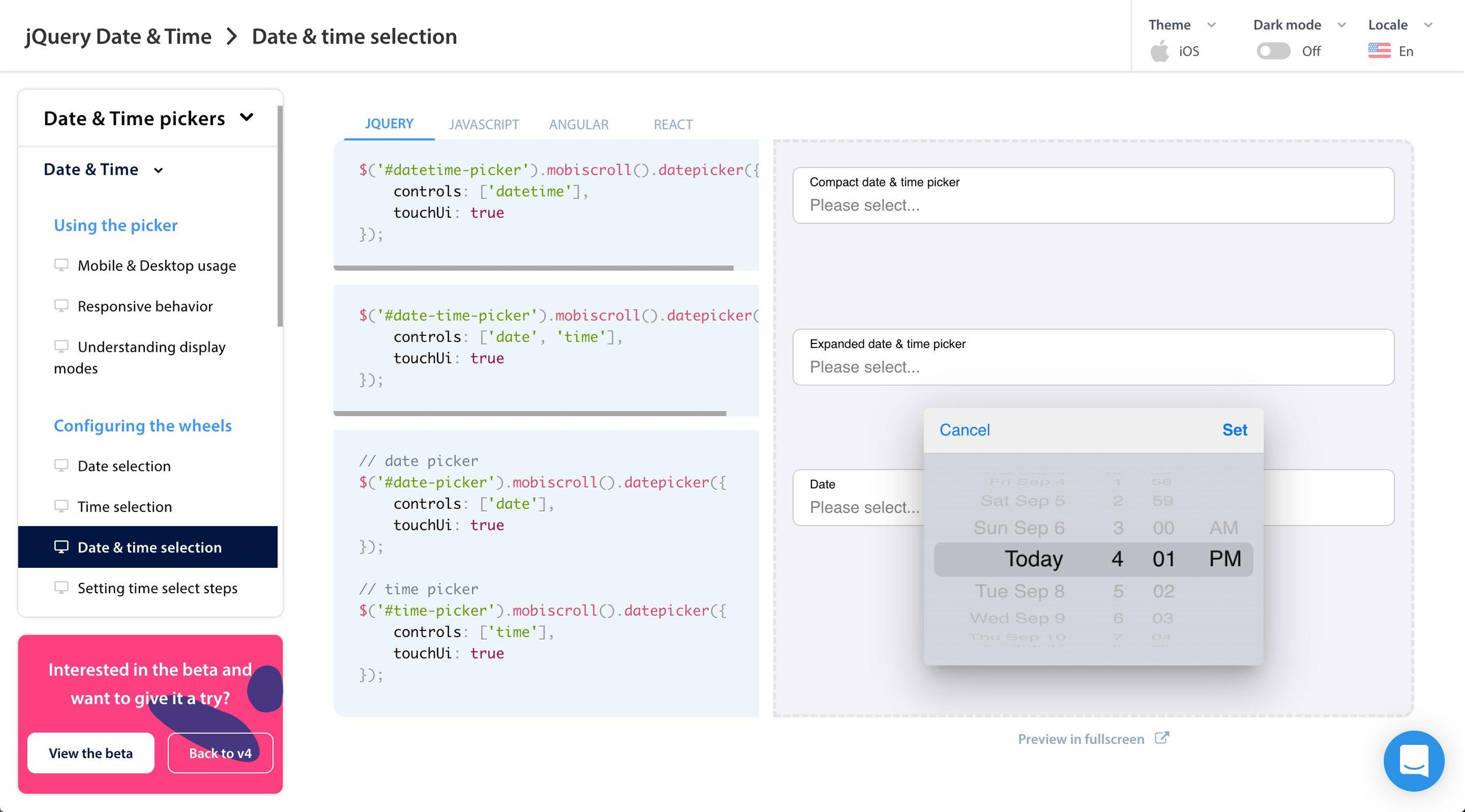Viewport: 1465px width, 812px height.
Task: Collapse the Date & Time pickers section
Action: coord(246,118)
